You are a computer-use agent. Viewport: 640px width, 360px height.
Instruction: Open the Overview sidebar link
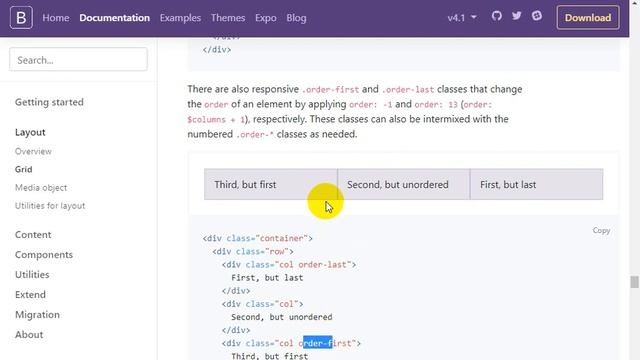33,151
